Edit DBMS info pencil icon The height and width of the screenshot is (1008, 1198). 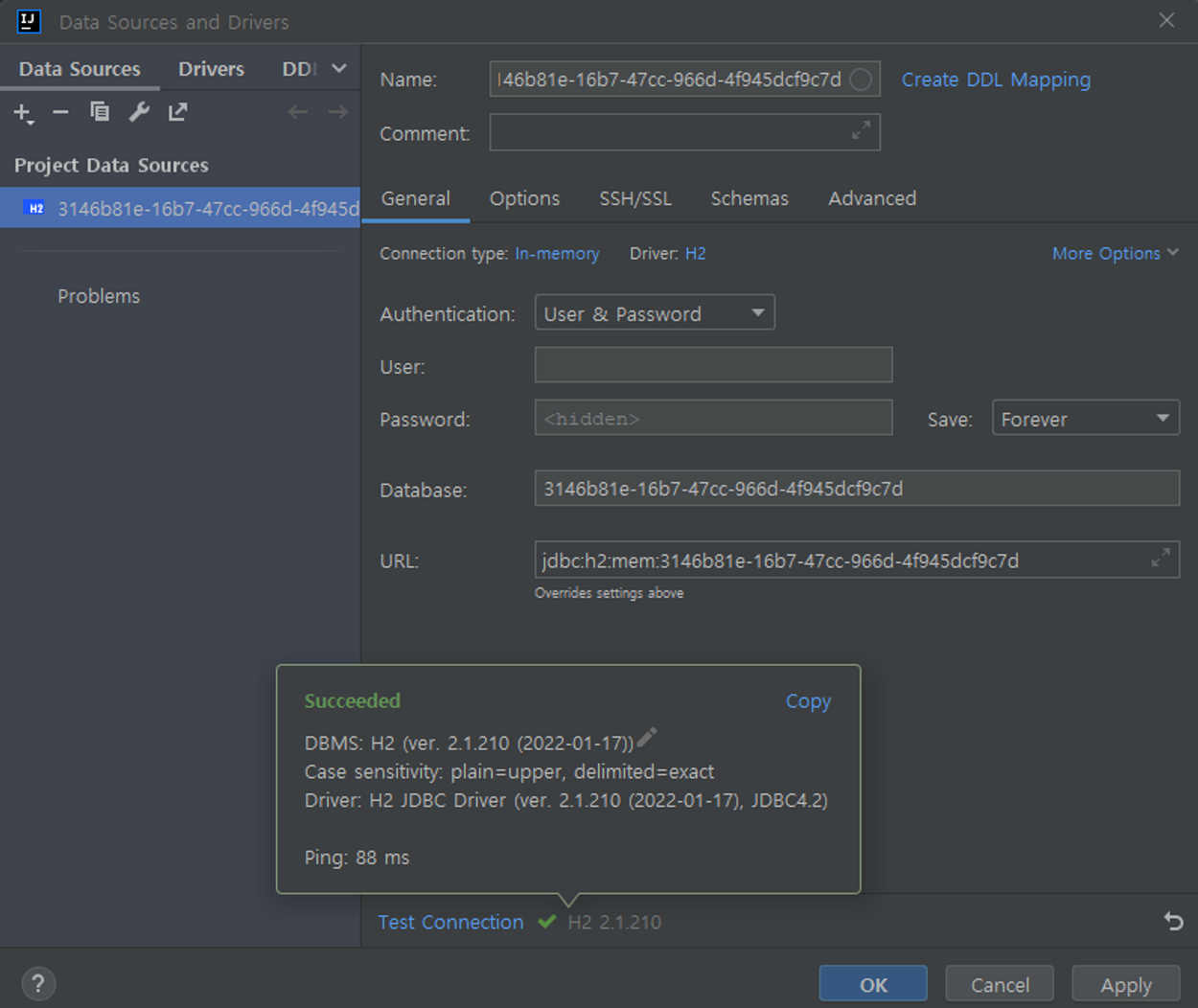pyautogui.click(x=647, y=738)
